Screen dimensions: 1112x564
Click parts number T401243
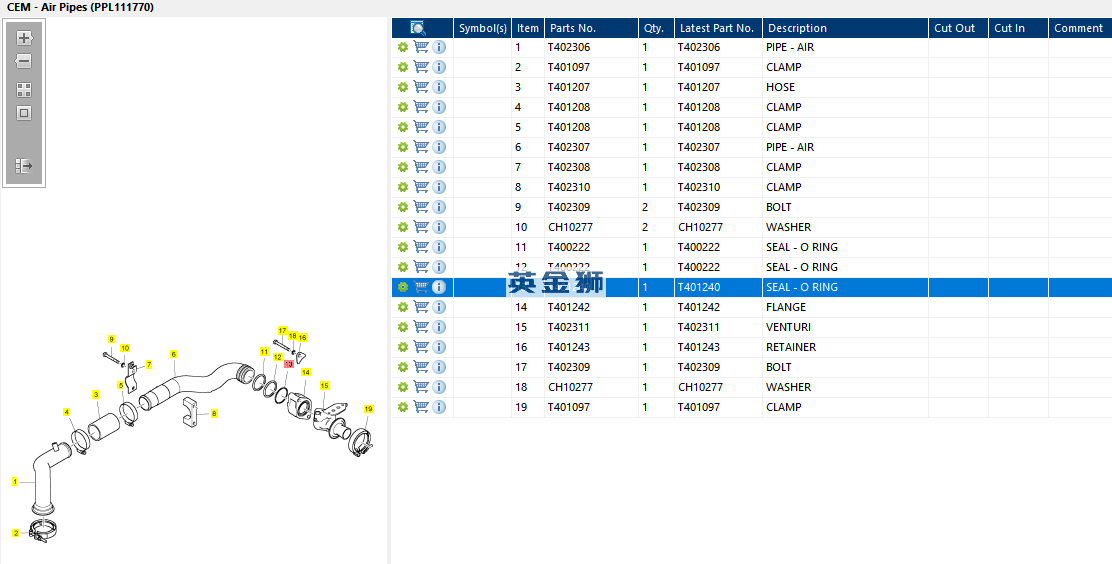(x=569, y=347)
